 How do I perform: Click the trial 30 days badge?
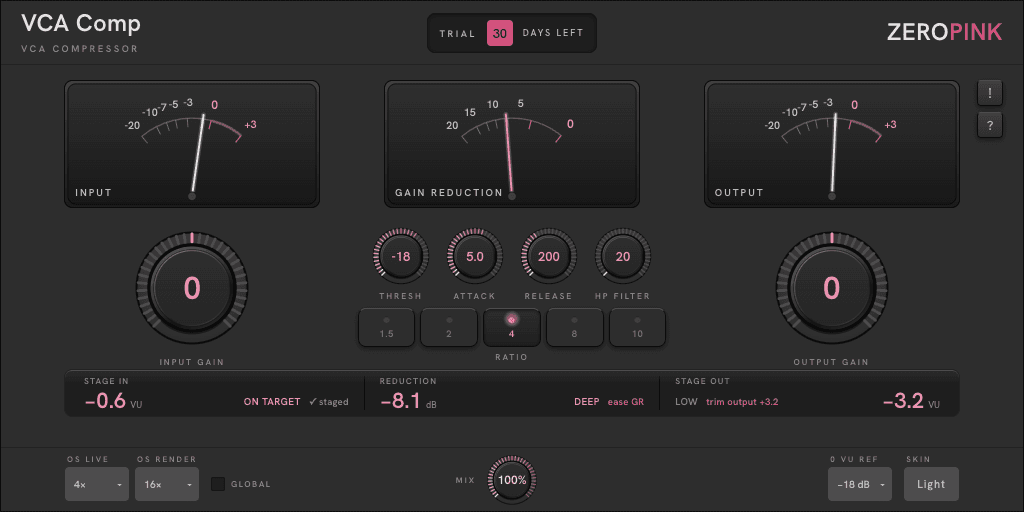click(512, 33)
